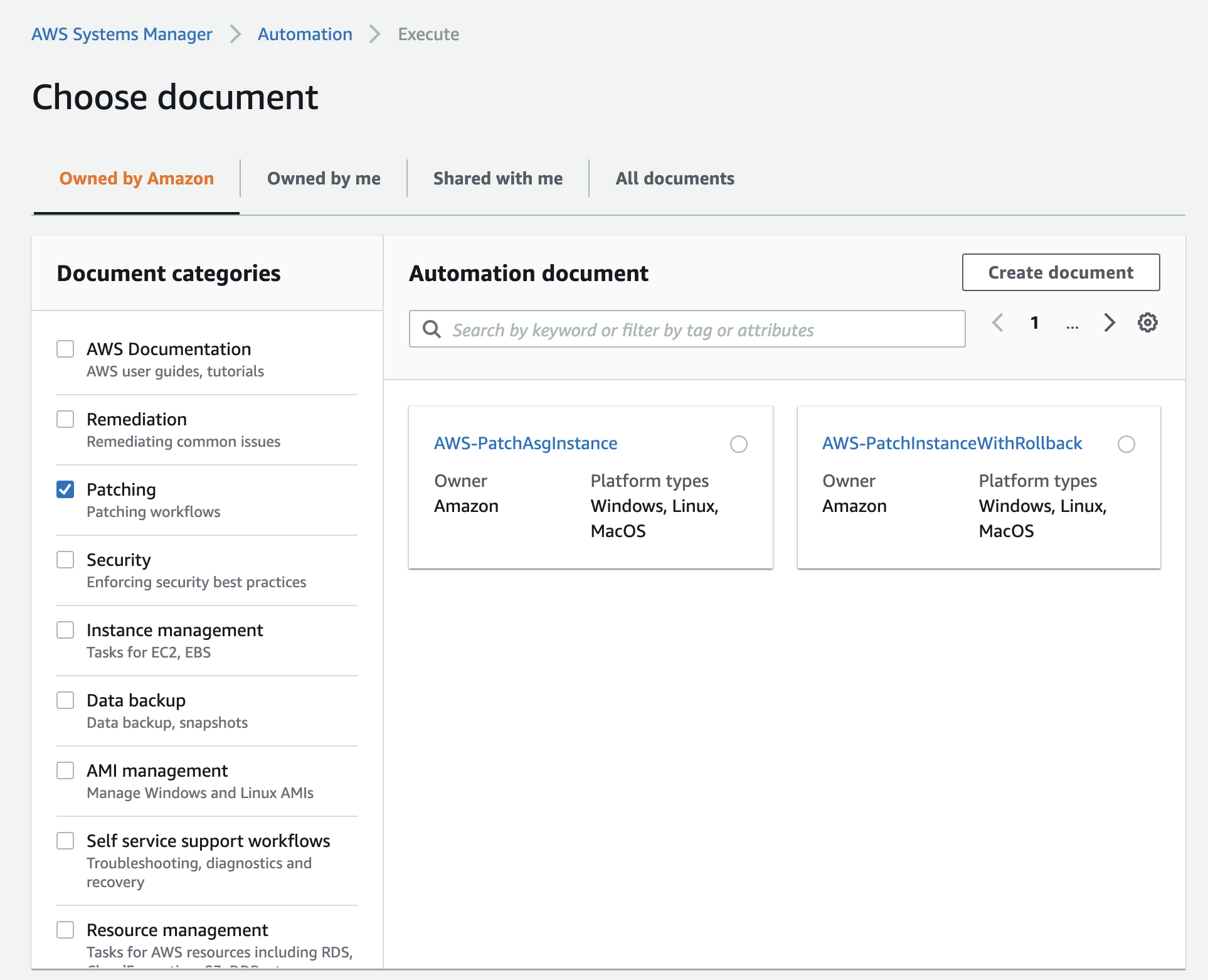Click 'Tasks for EC2, EBS' text
Image resolution: width=1208 pixels, height=980 pixels.
click(149, 652)
